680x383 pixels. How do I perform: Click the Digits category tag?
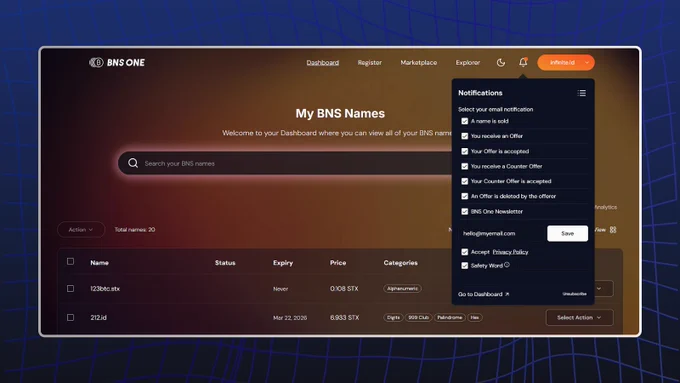[393, 318]
